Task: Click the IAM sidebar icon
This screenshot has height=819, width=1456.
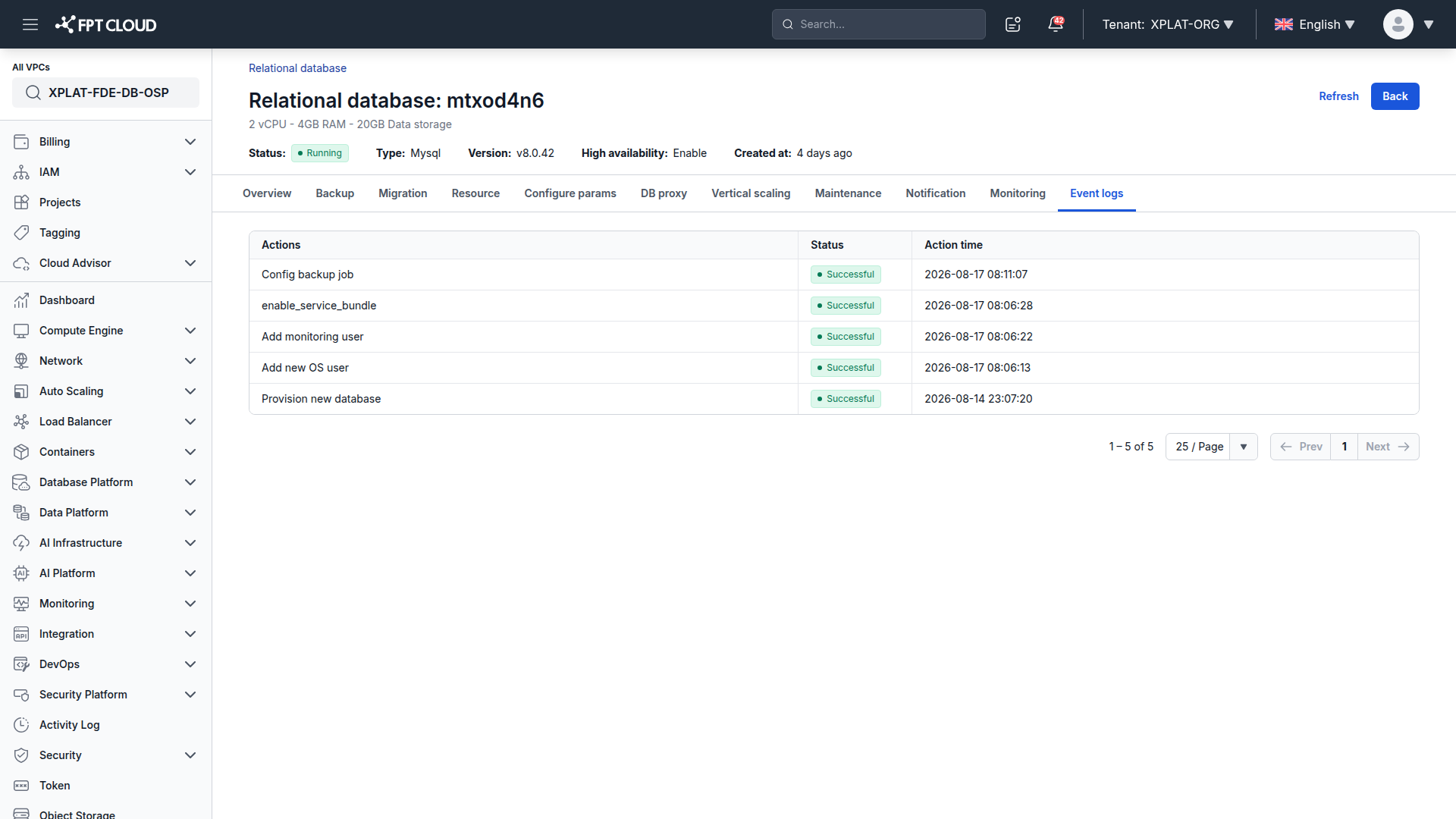Action: point(21,172)
